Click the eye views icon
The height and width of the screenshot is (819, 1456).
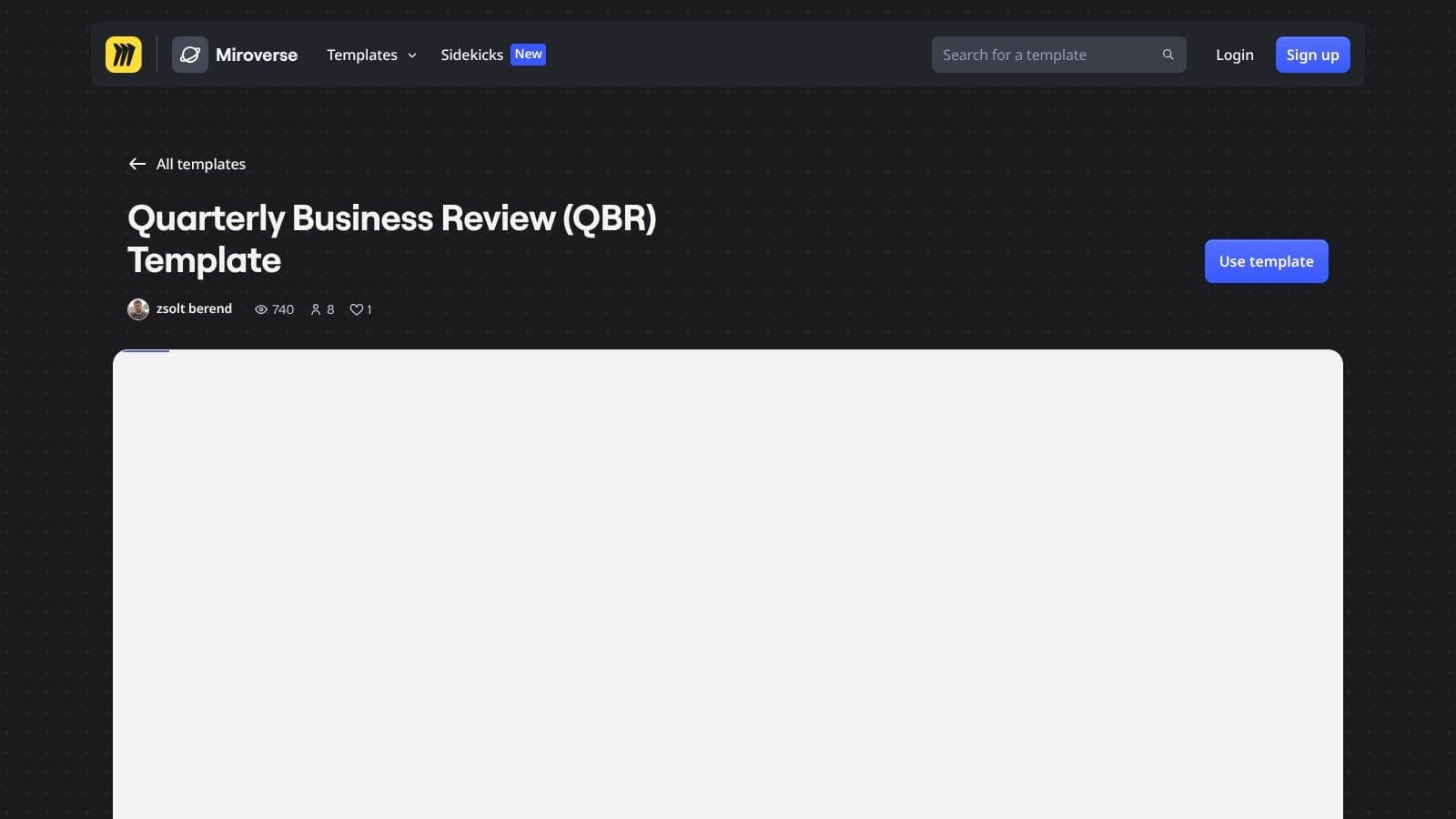click(261, 309)
